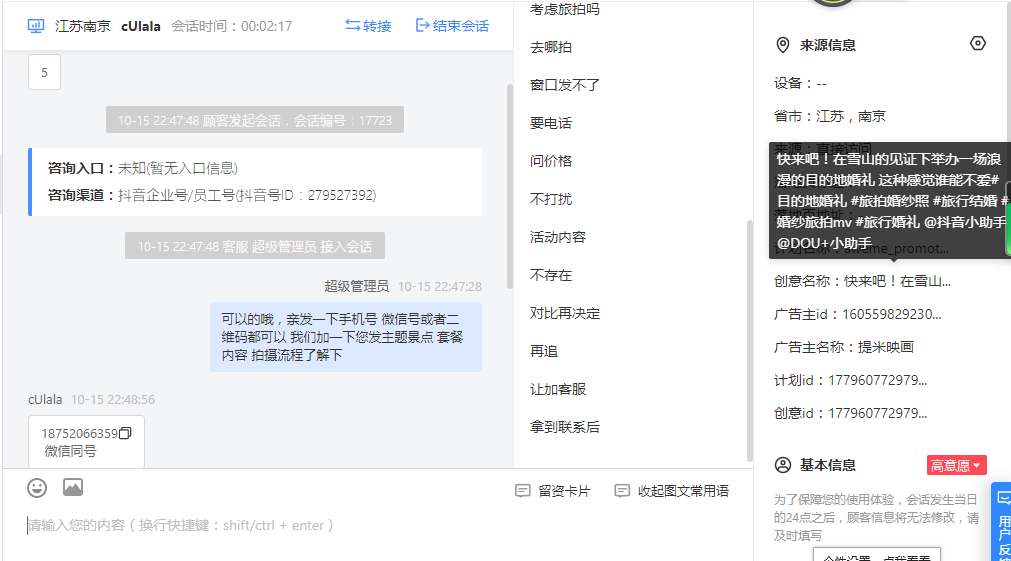Click the image upload icon
Screen dimensions: 1011x561
(73, 487)
